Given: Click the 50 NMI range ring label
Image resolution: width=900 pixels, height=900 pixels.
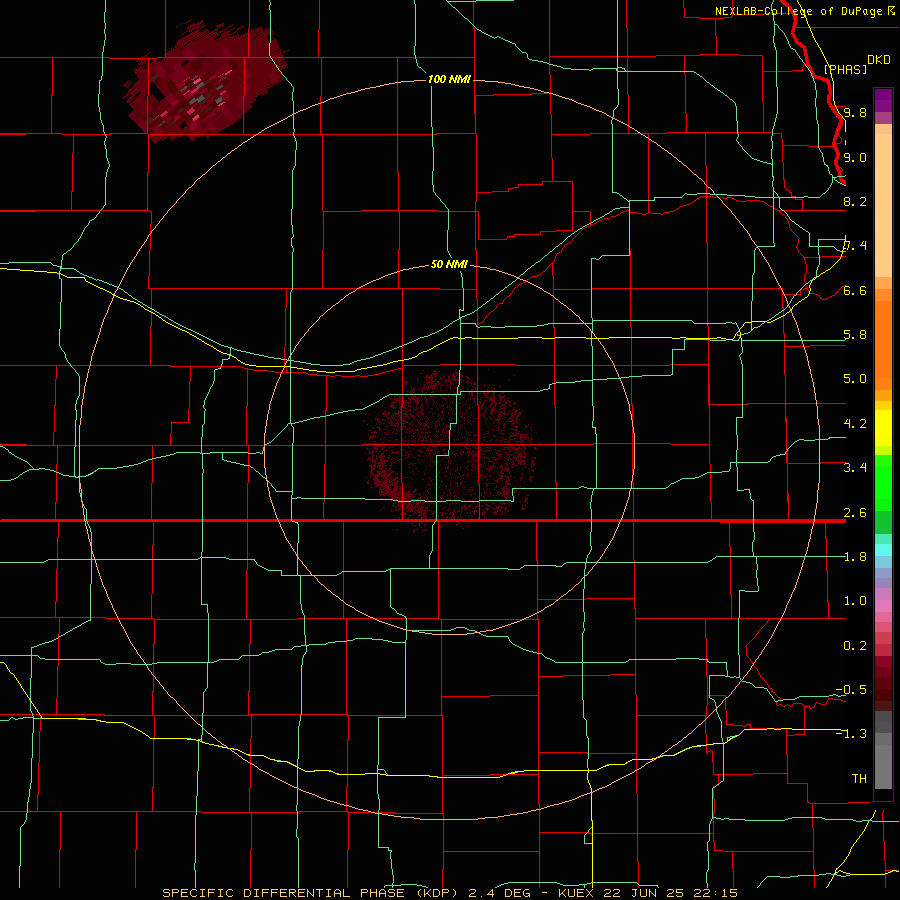Looking at the screenshot, I should 449,264.
